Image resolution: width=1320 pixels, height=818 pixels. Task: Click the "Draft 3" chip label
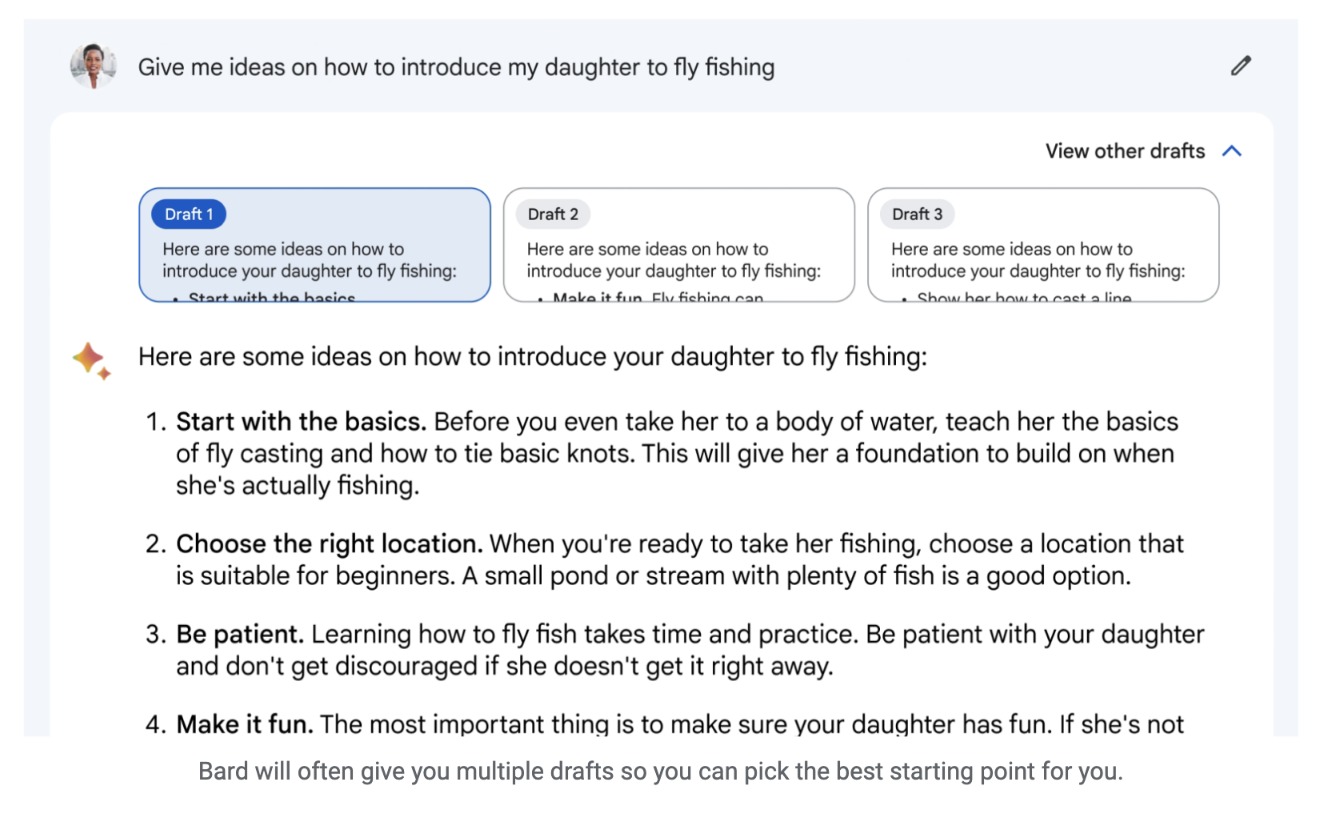917,214
